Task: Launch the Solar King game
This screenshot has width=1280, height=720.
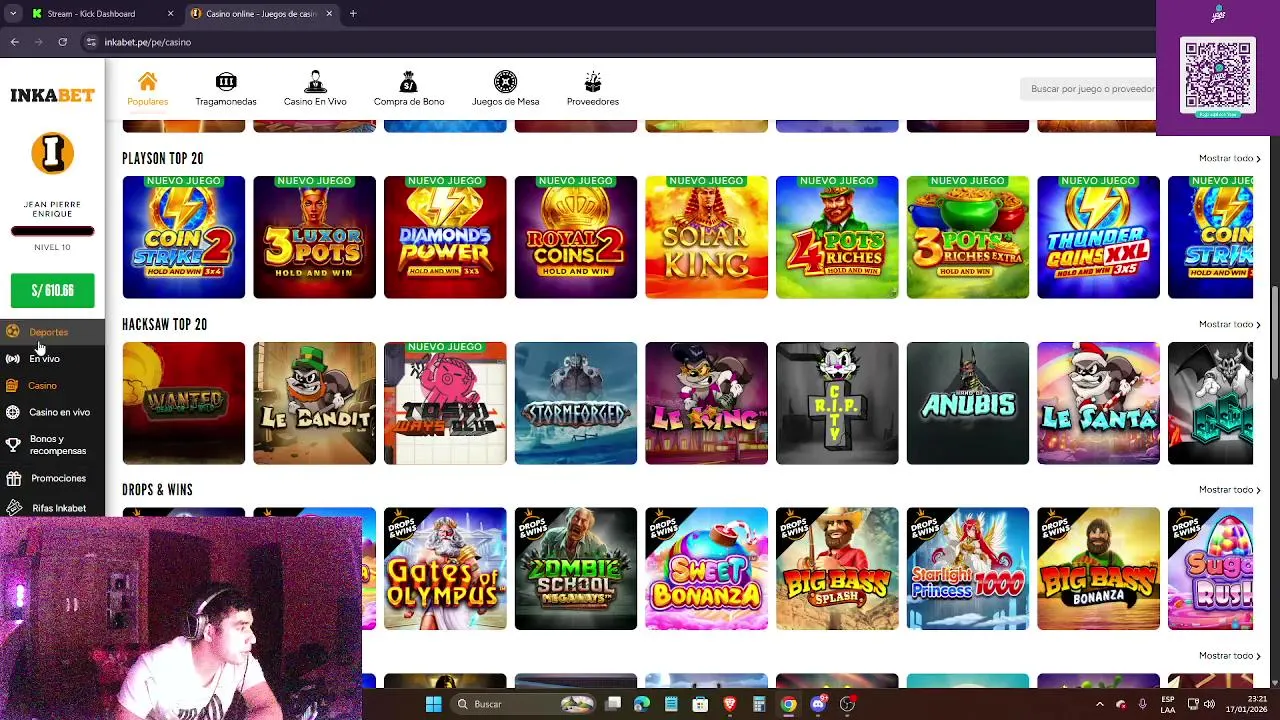Action: coord(706,237)
